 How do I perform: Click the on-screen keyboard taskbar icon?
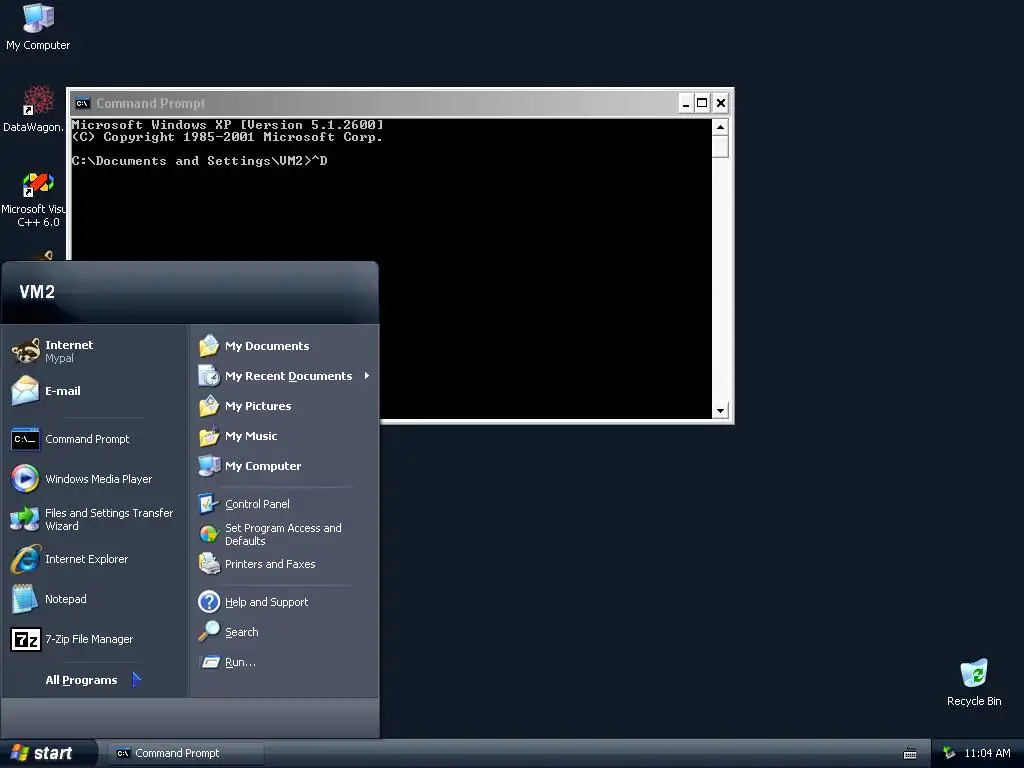click(x=910, y=754)
